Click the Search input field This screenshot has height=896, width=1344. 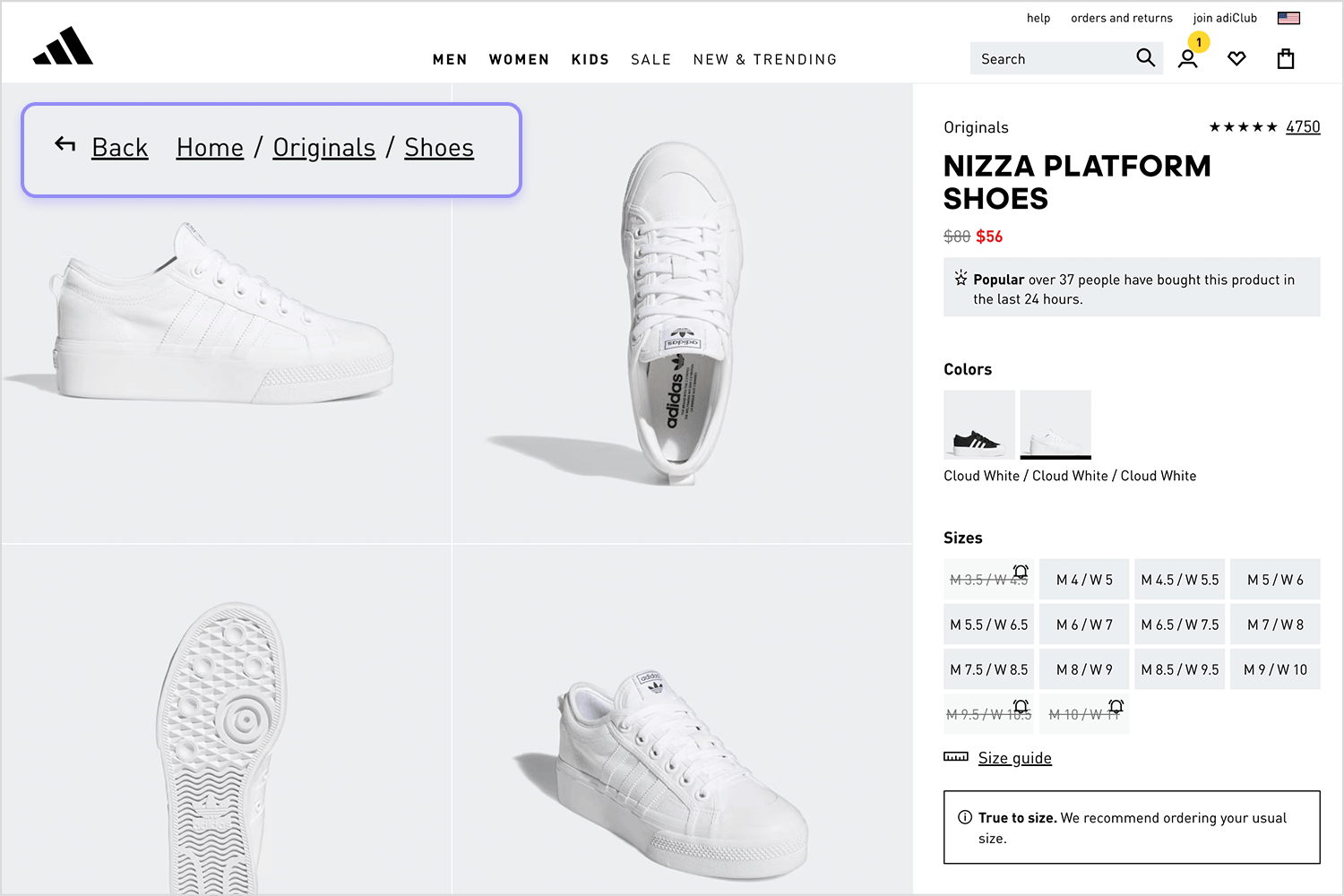[1054, 58]
